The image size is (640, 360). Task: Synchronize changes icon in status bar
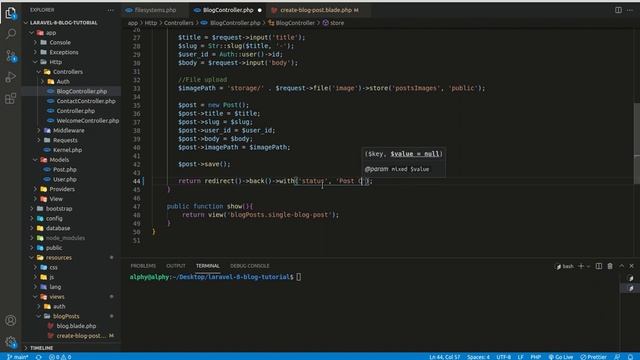[x=39, y=357]
